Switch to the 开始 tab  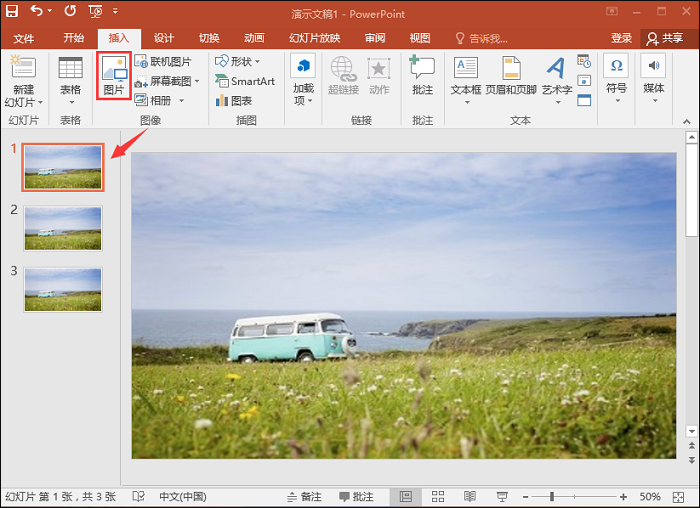point(74,38)
